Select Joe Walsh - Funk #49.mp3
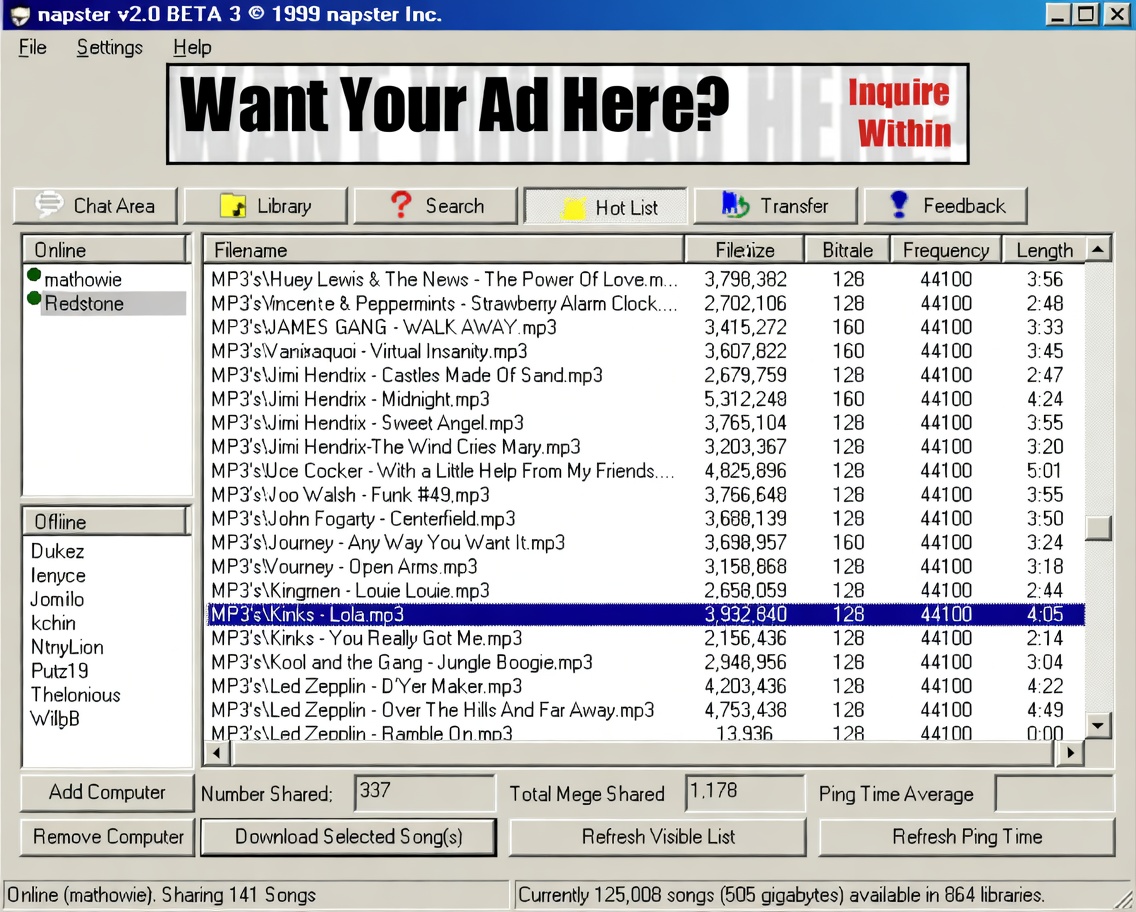 point(645,495)
